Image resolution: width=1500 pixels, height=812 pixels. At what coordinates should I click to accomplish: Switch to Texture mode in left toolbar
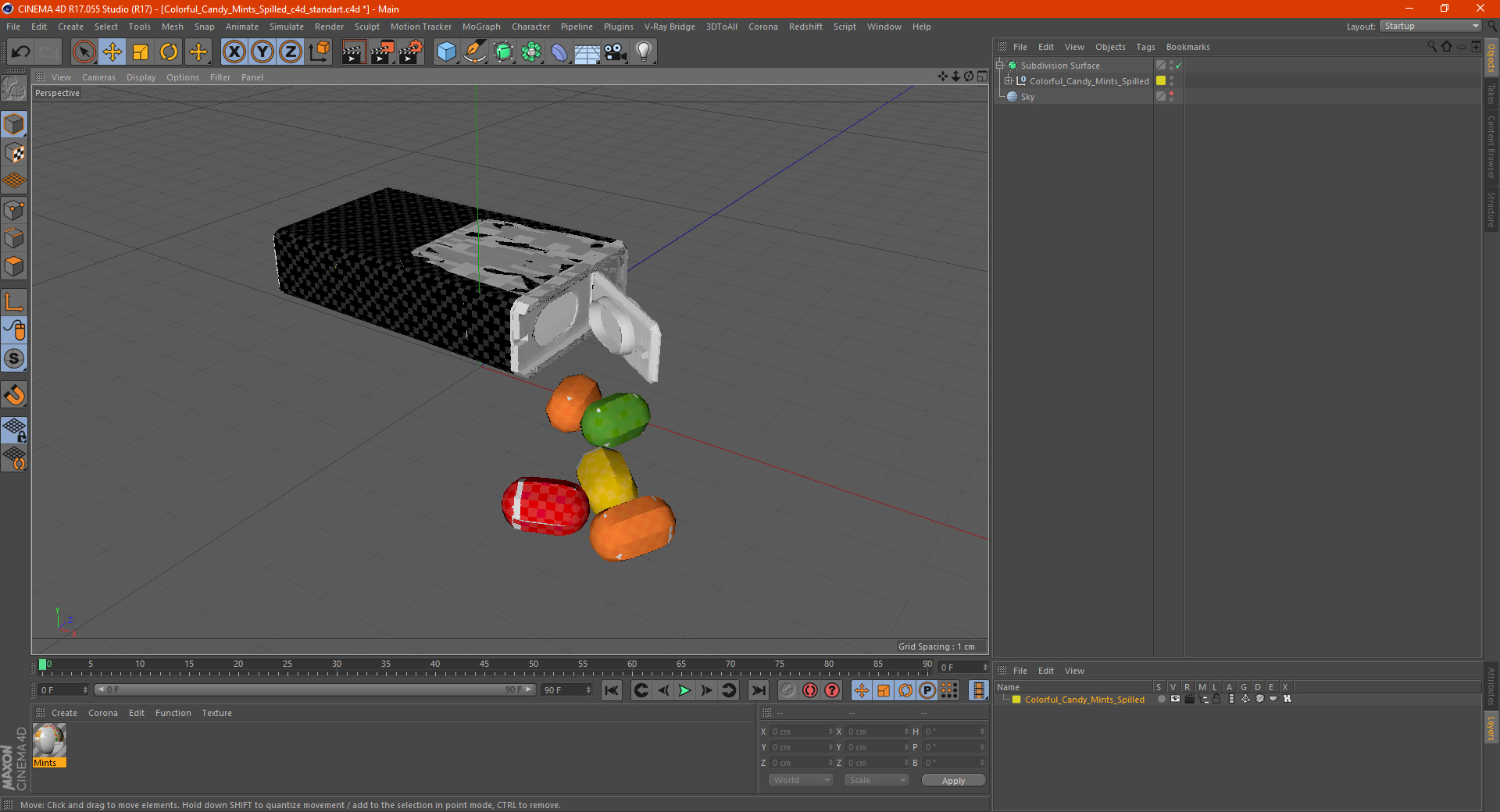point(14,153)
